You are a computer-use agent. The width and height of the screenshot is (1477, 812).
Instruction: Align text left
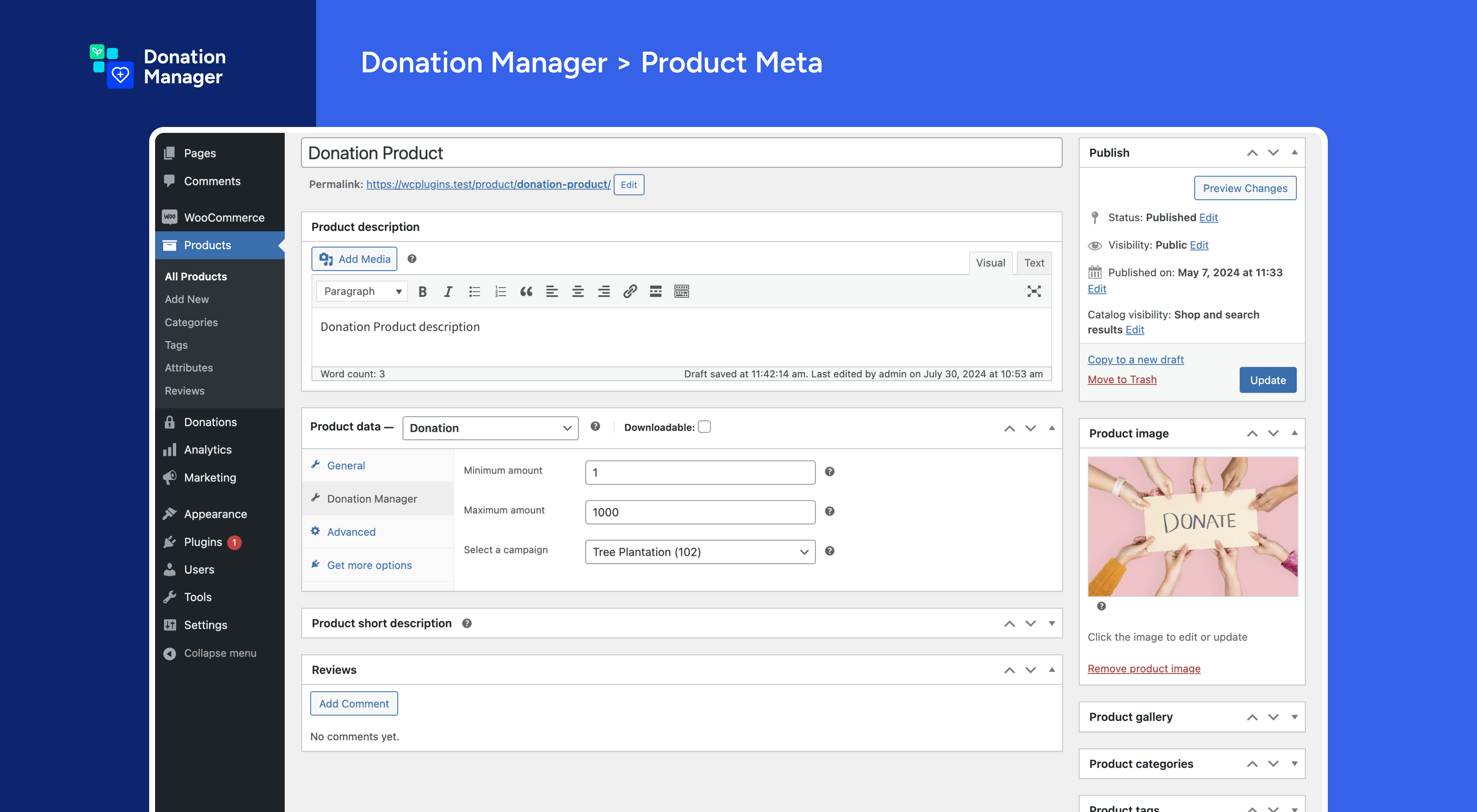tap(552, 292)
